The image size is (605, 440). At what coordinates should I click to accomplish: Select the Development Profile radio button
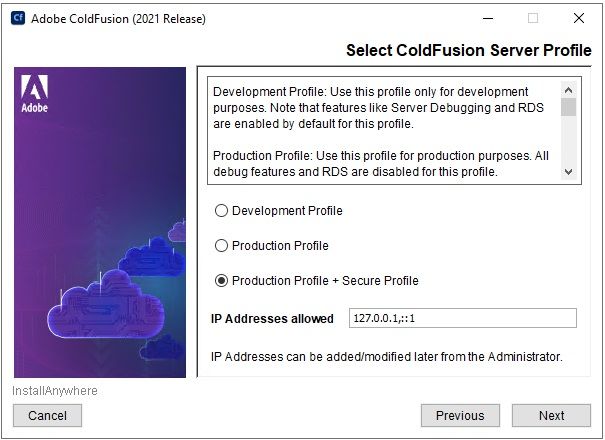(221, 211)
